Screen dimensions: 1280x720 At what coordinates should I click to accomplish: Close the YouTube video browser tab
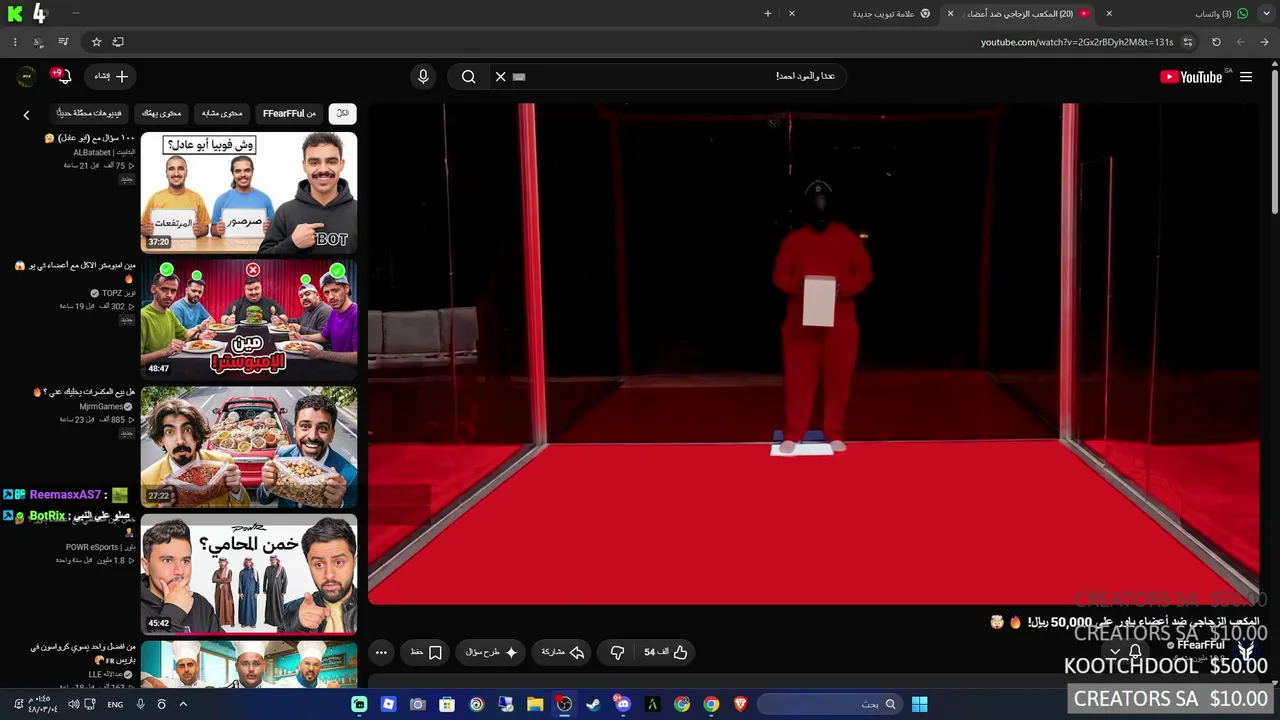click(950, 14)
